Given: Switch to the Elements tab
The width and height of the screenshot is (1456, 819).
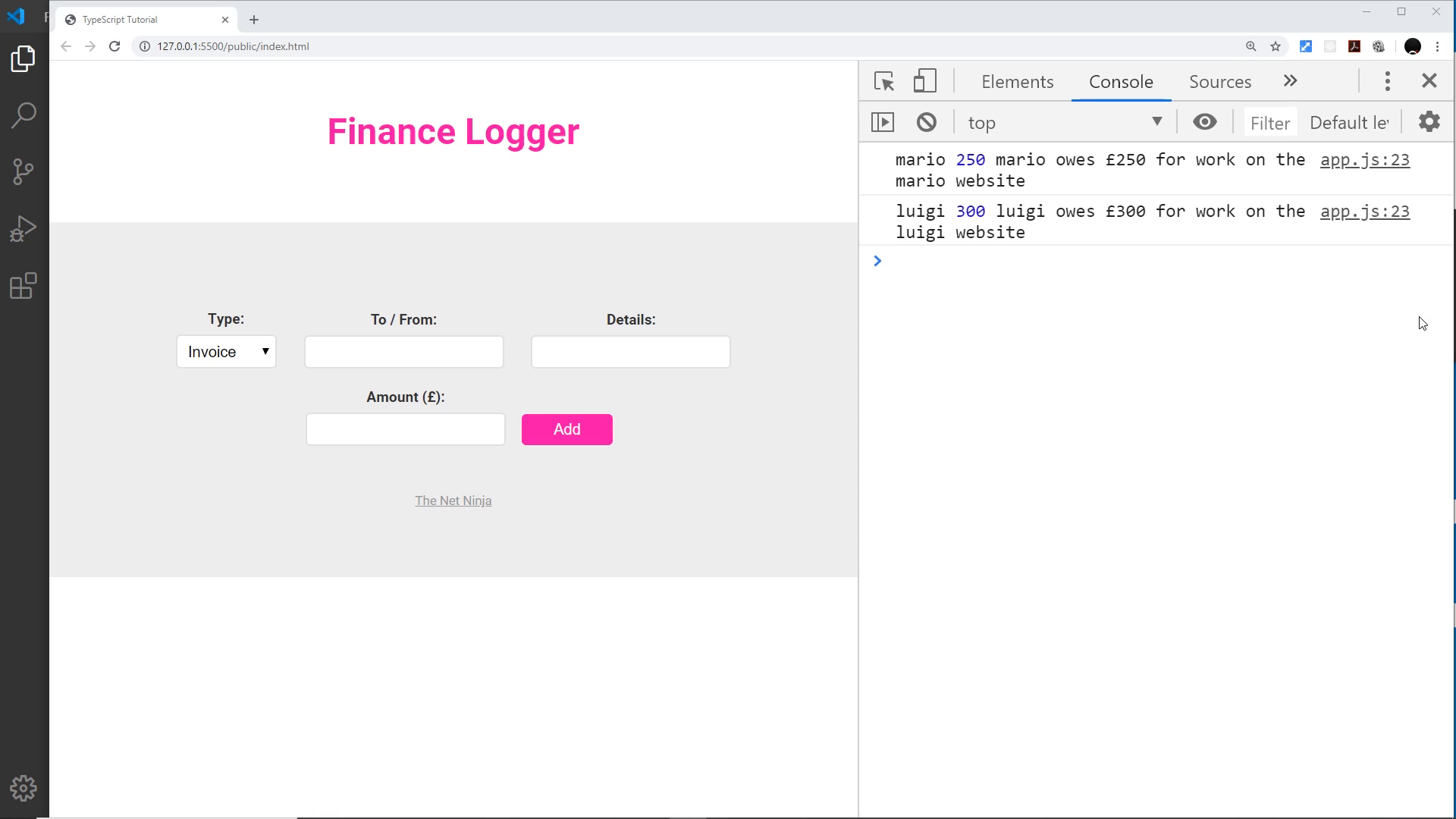Looking at the screenshot, I should 1017,82.
